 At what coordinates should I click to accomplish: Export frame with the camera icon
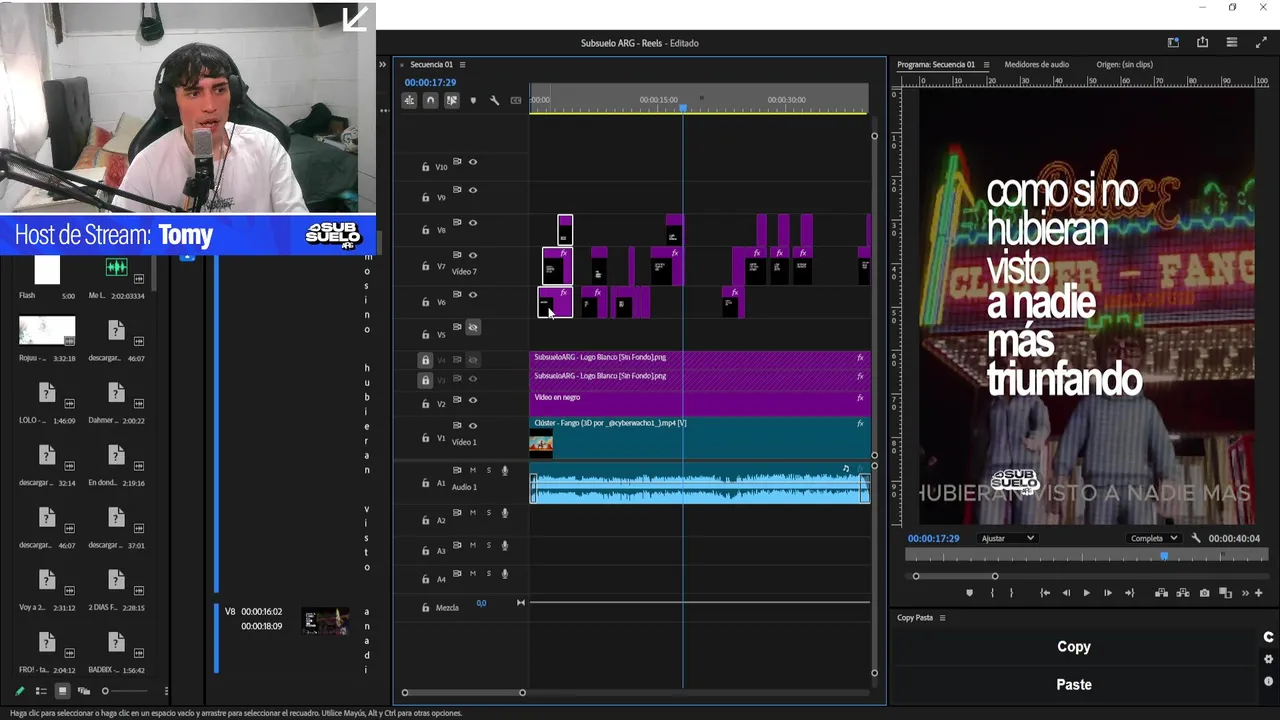pyautogui.click(x=1204, y=593)
